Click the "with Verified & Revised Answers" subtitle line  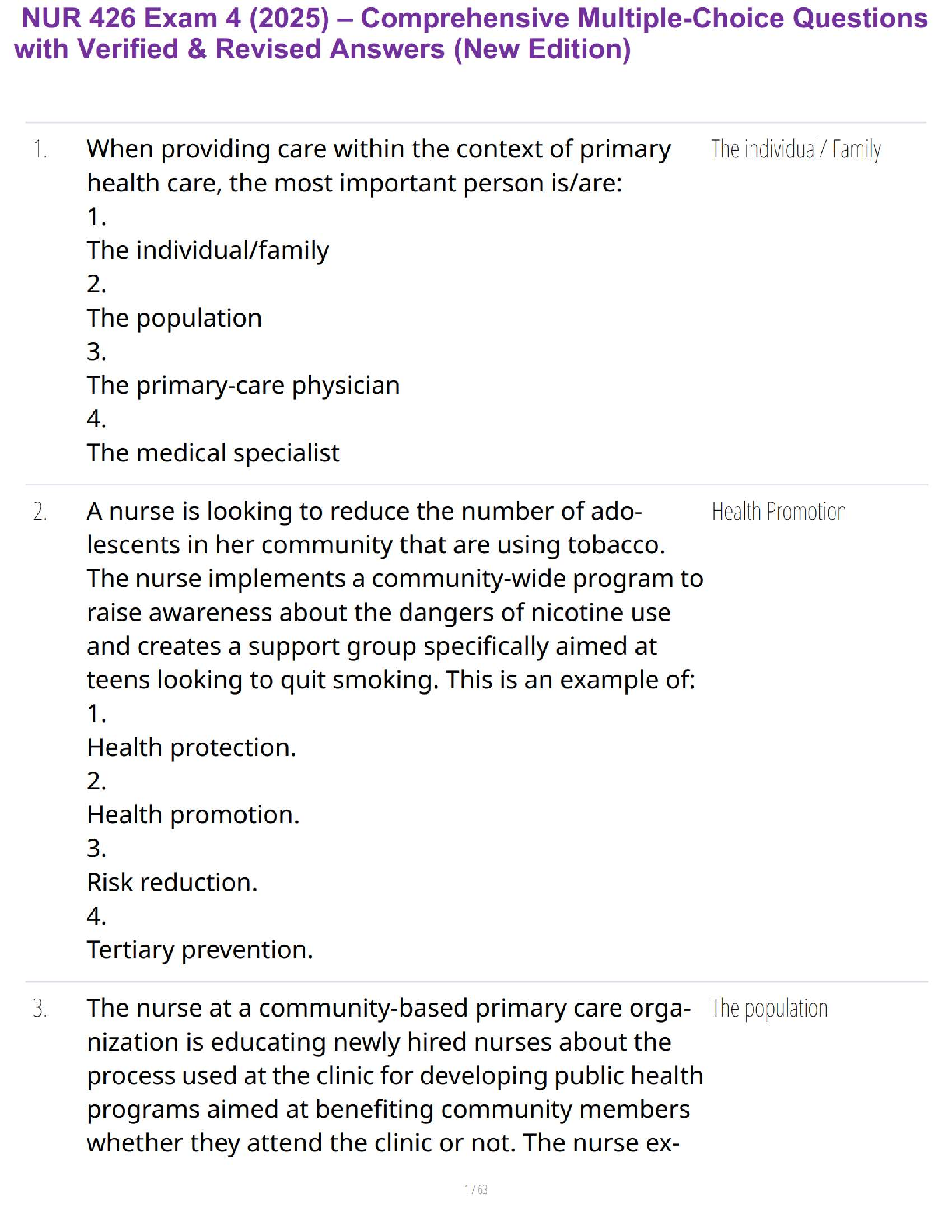point(322,49)
